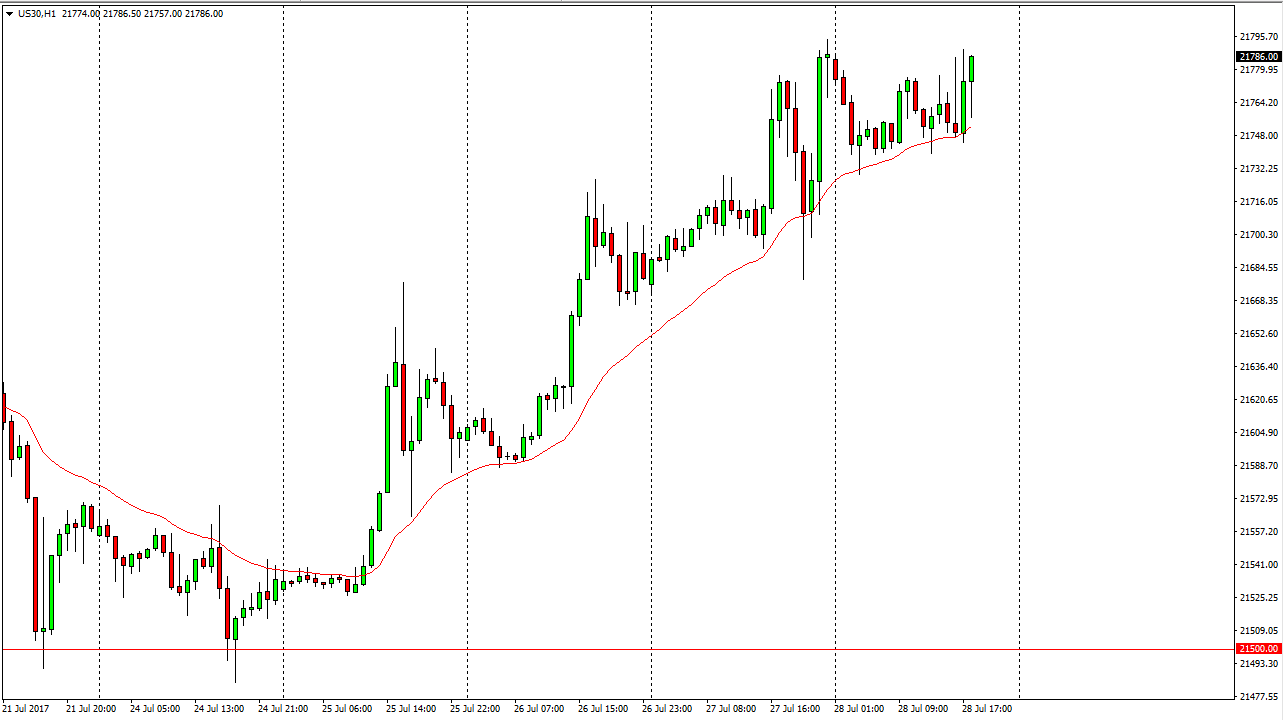Select the horizontal line at 21500.00
The image size is (1283, 720).
[600, 649]
